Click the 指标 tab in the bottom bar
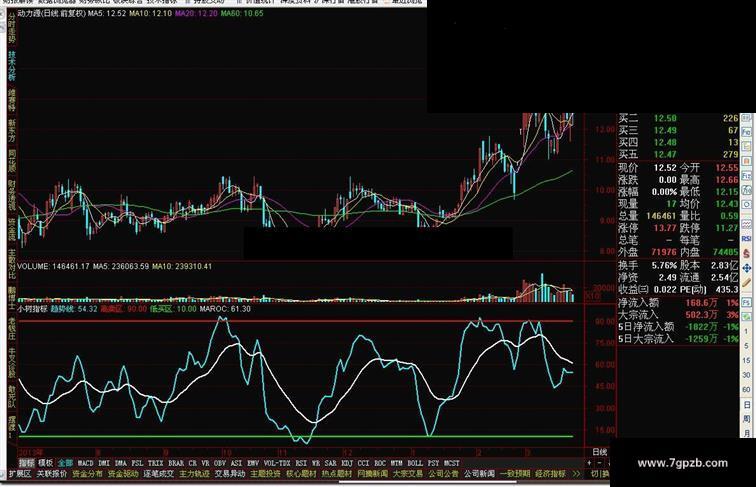This screenshot has height=487, width=756. (27, 463)
